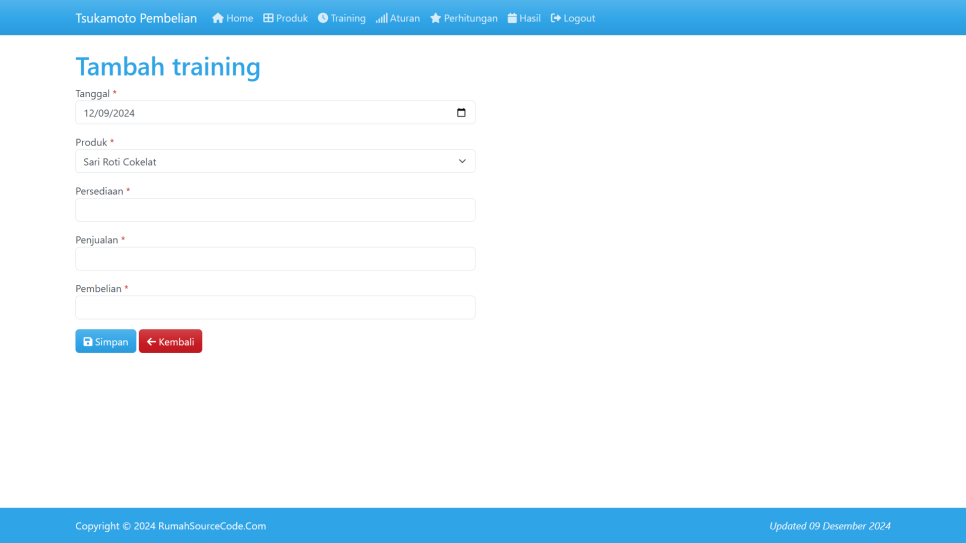The image size is (966, 543).
Task: Go to the Aturan menu item
Action: [x=404, y=18]
